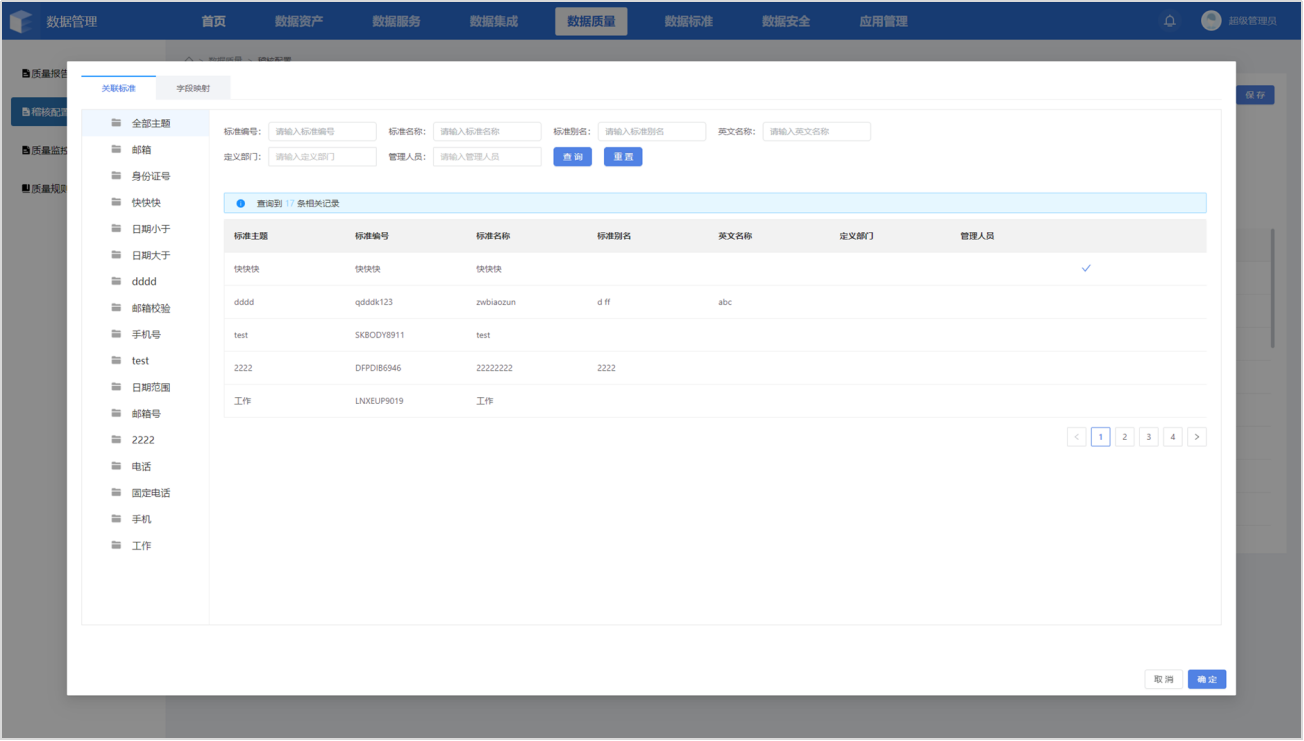Click the info icon in result banner
Screen dimensions: 1304x741
pos(241,203)
